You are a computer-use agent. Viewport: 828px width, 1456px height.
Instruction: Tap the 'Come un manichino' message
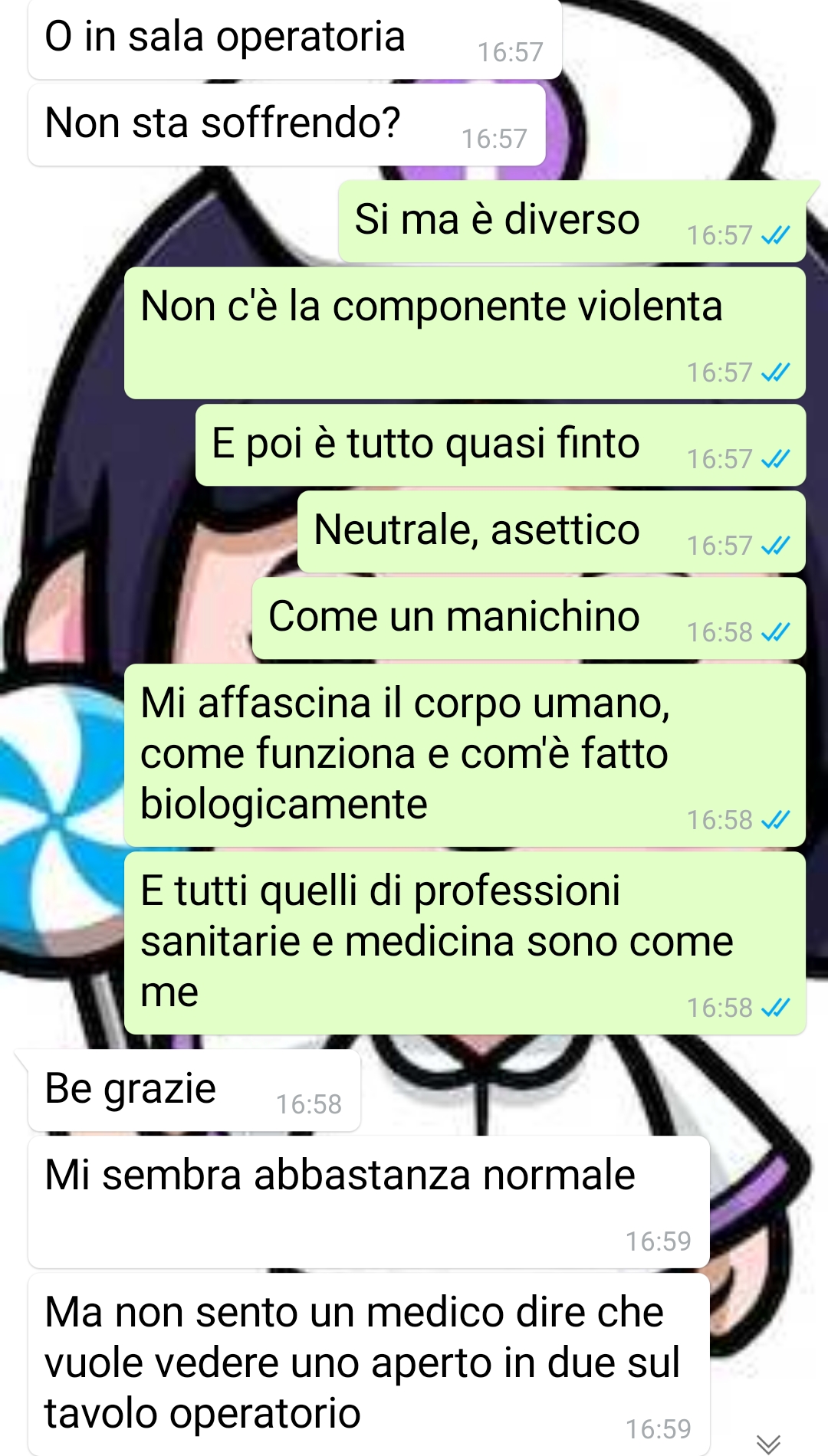point(529,618)
